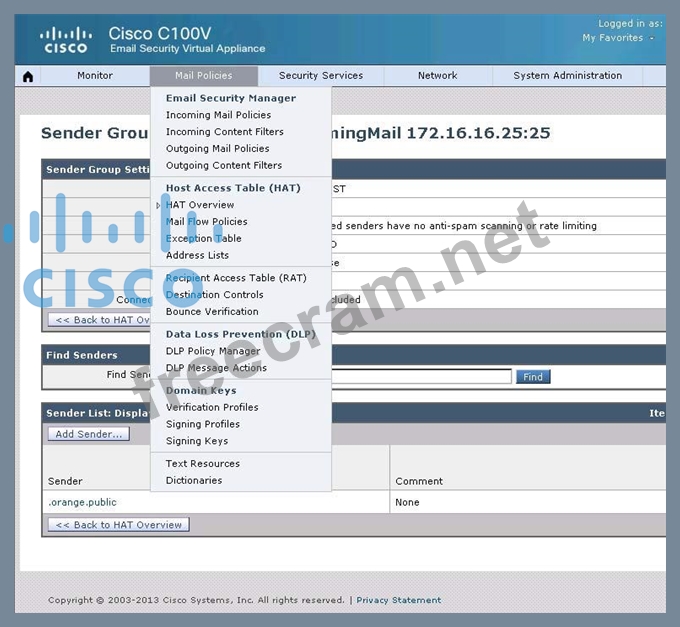Click the Add Sender button
Screen dimensions: 680x627
point(88,434)
